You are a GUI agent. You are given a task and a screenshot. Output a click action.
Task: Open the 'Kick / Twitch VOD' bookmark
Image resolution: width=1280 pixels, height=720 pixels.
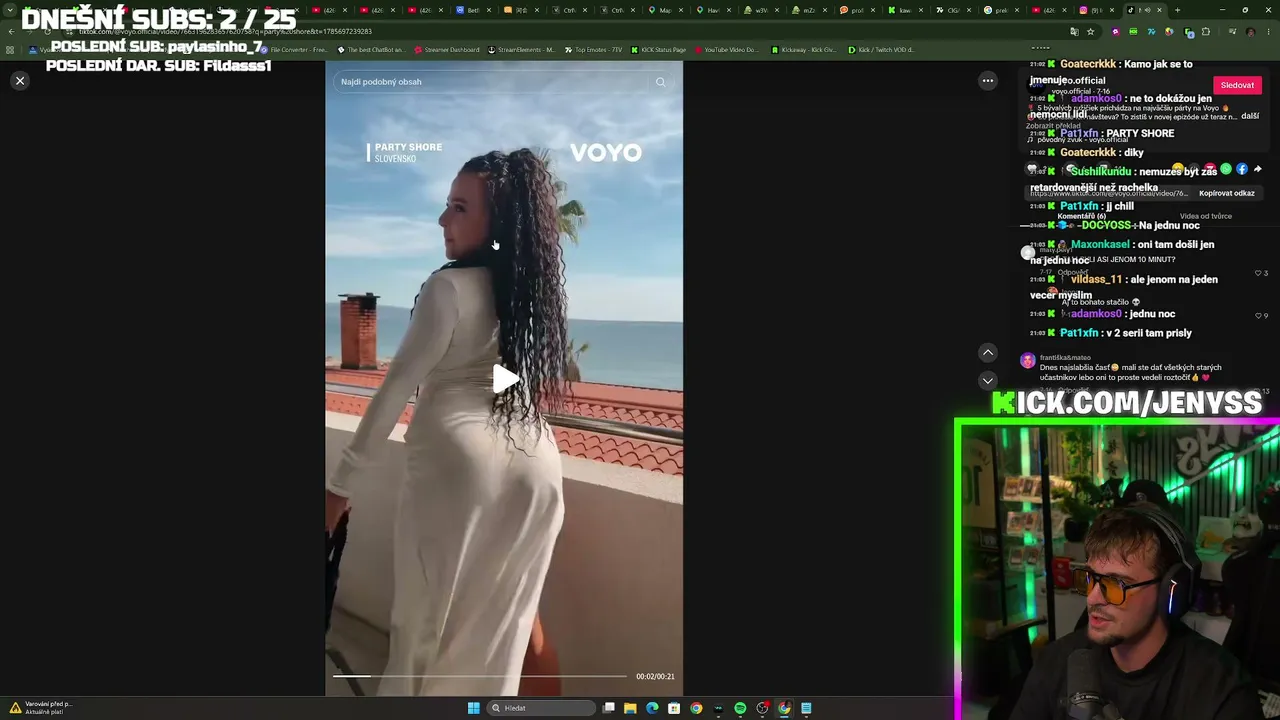click(881, 50)
